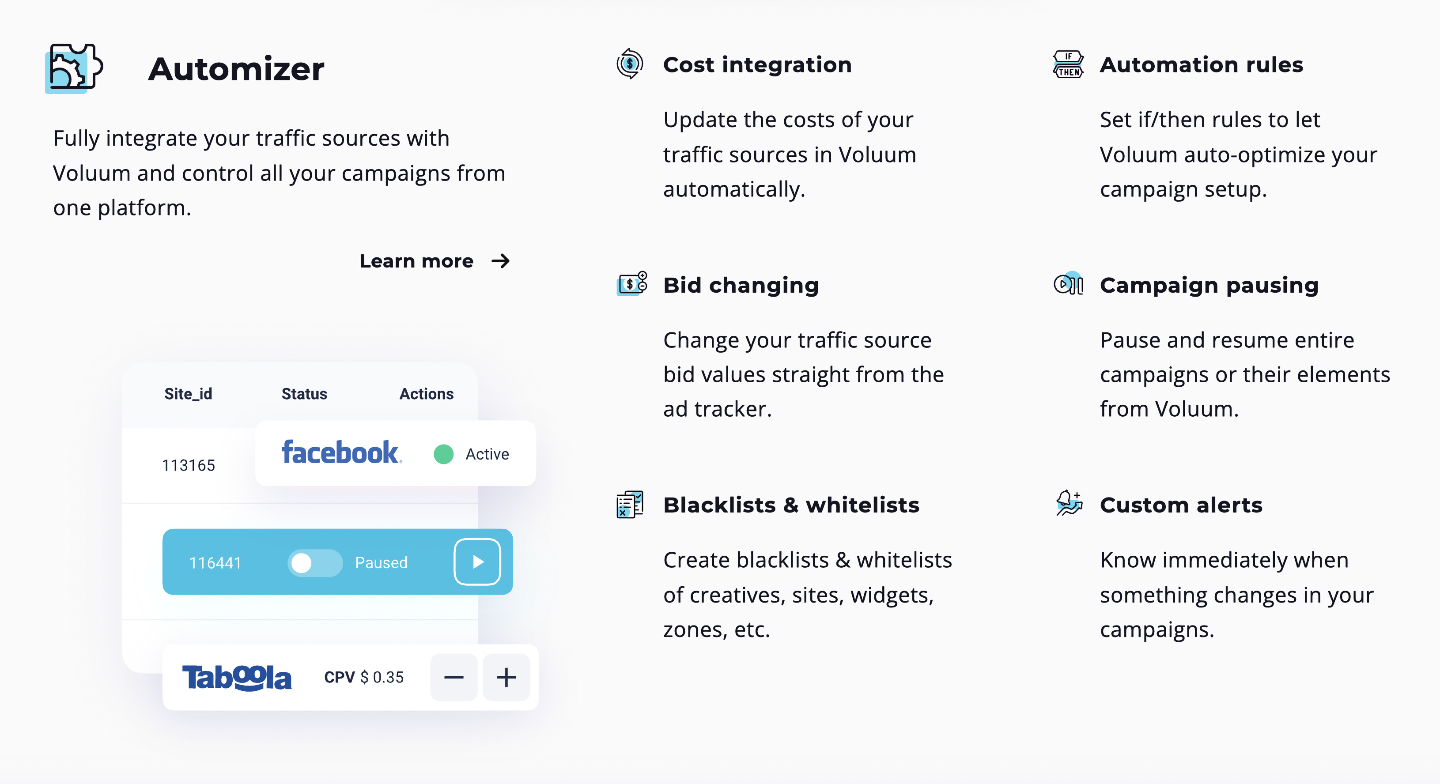This screenshot has height=784, width=1440.
Task: Increase the Taboola CPV bid with plus
Action: (x=506, y=678)
